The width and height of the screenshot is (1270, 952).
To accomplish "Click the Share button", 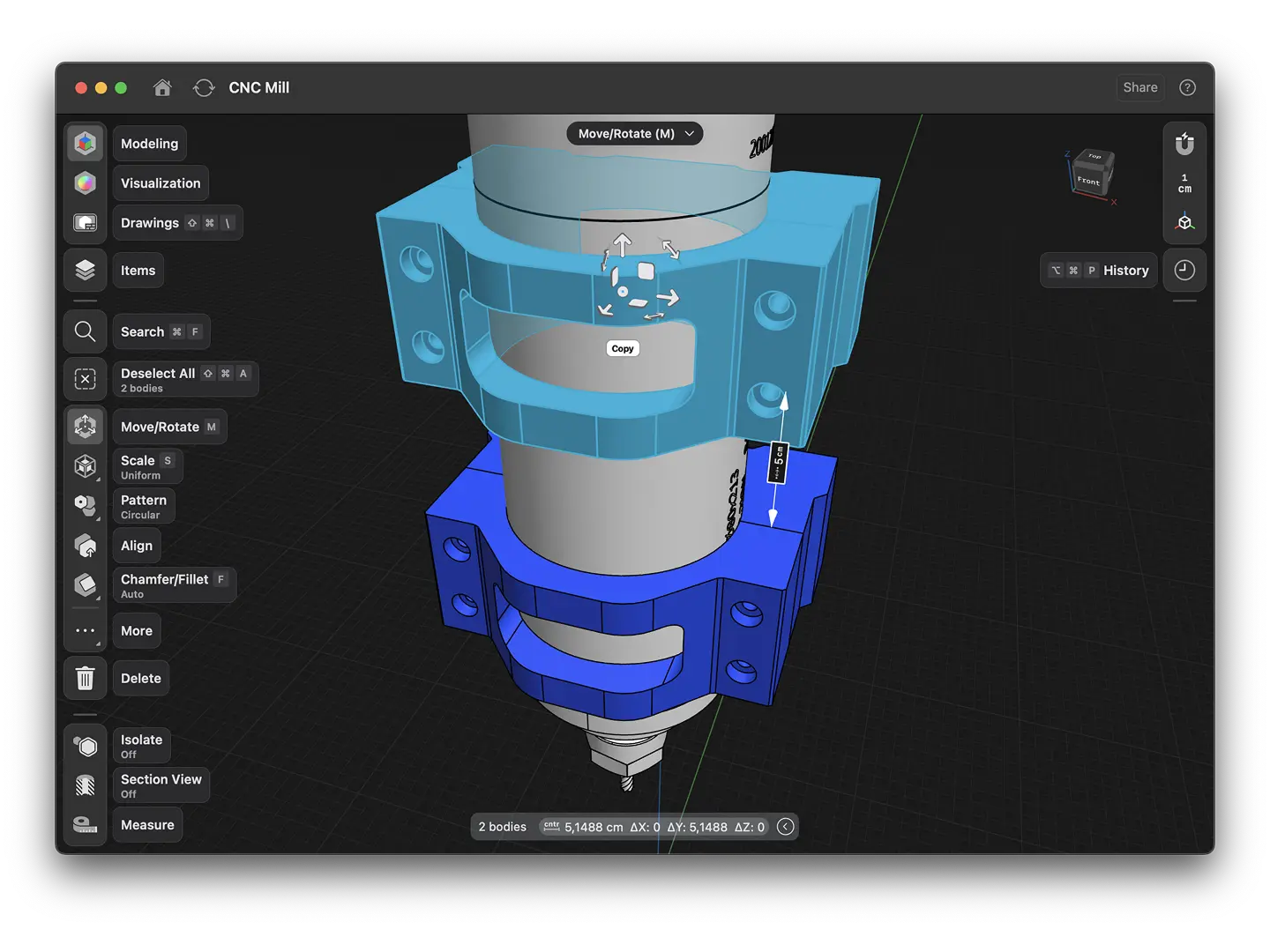I will coord(1139,87).
